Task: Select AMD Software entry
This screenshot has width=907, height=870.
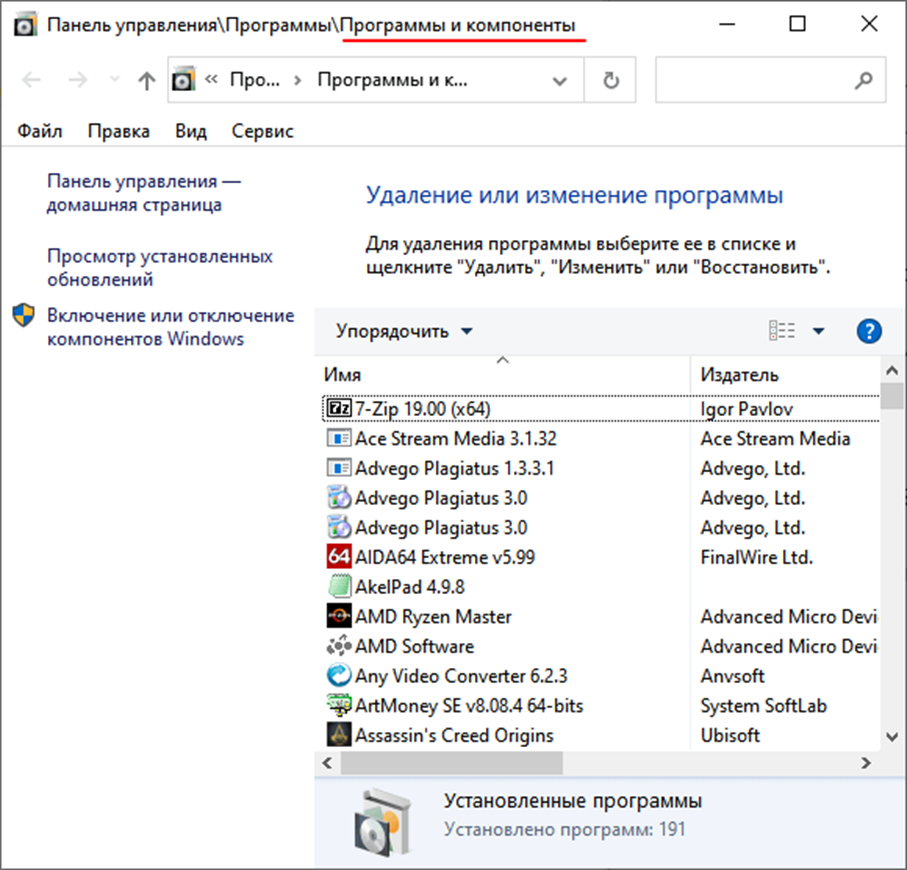Action: pyautogui.click(x=414, y=646)
